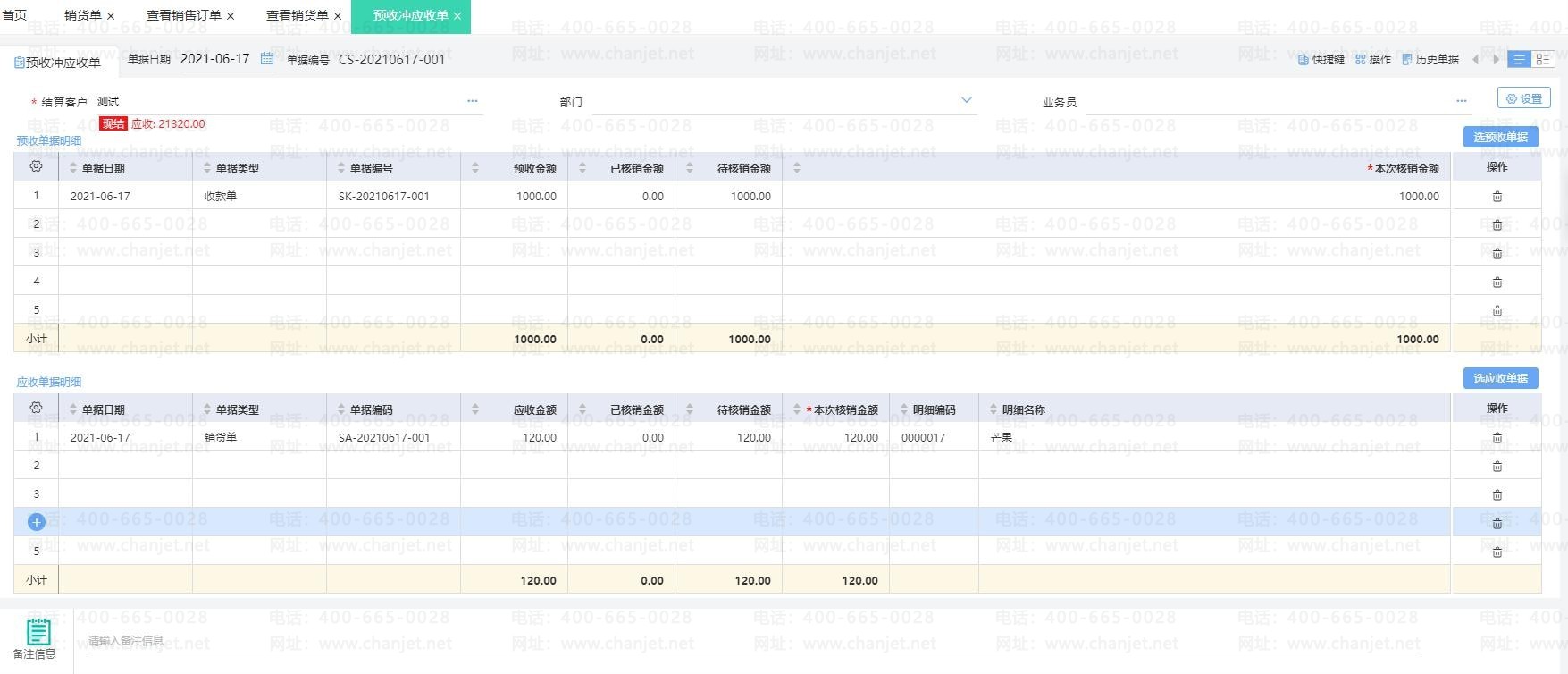Go to the 首页 tab
Screen dimensions: 1568x674
click(x=15, y=16)
